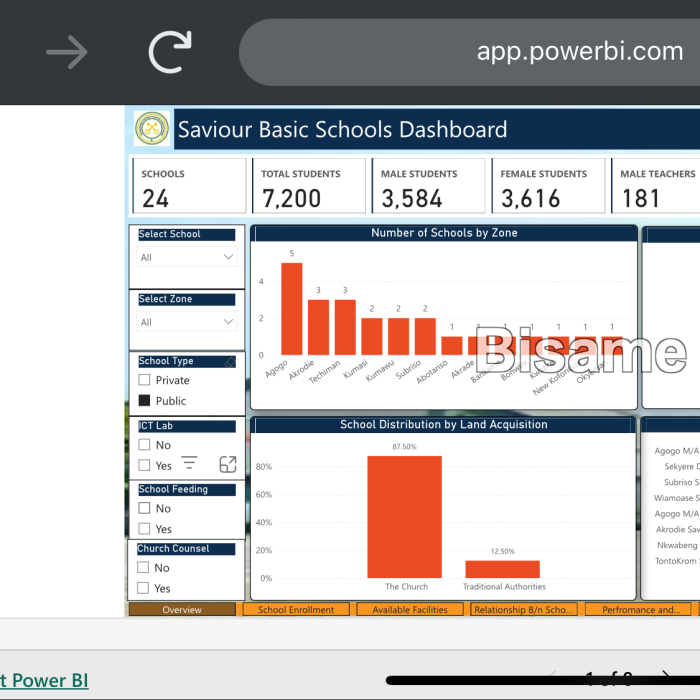Click the Male Students 3,584 card

click(429, 186)
